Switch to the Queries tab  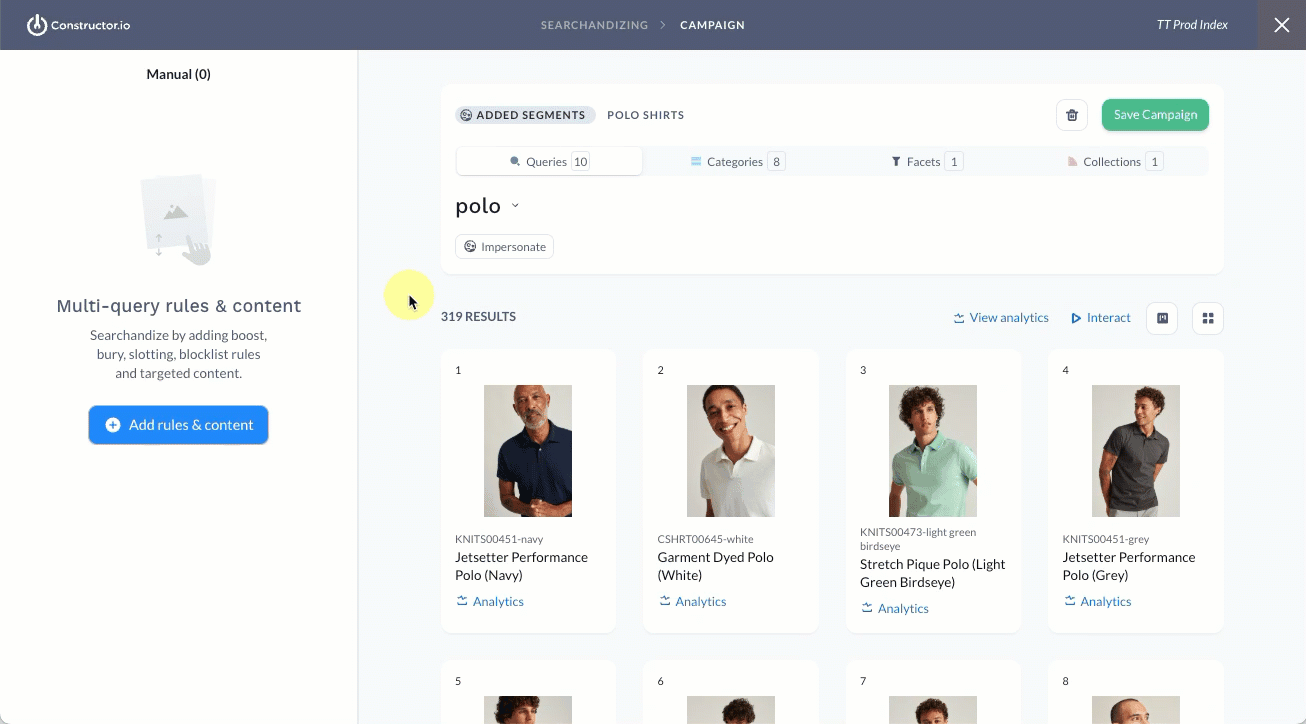click(x=549, y=161)
